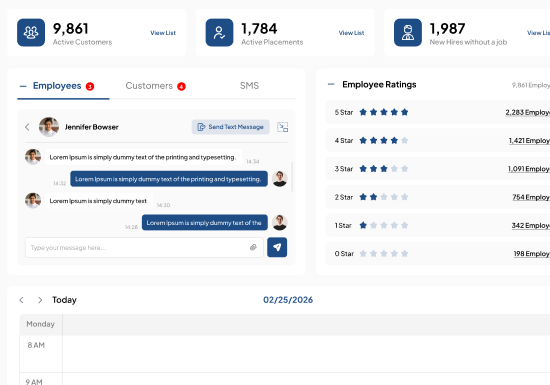This screenshot has height=385, width=550.
Task: Click the Today calendar button
Action: (x=64, y=300)
